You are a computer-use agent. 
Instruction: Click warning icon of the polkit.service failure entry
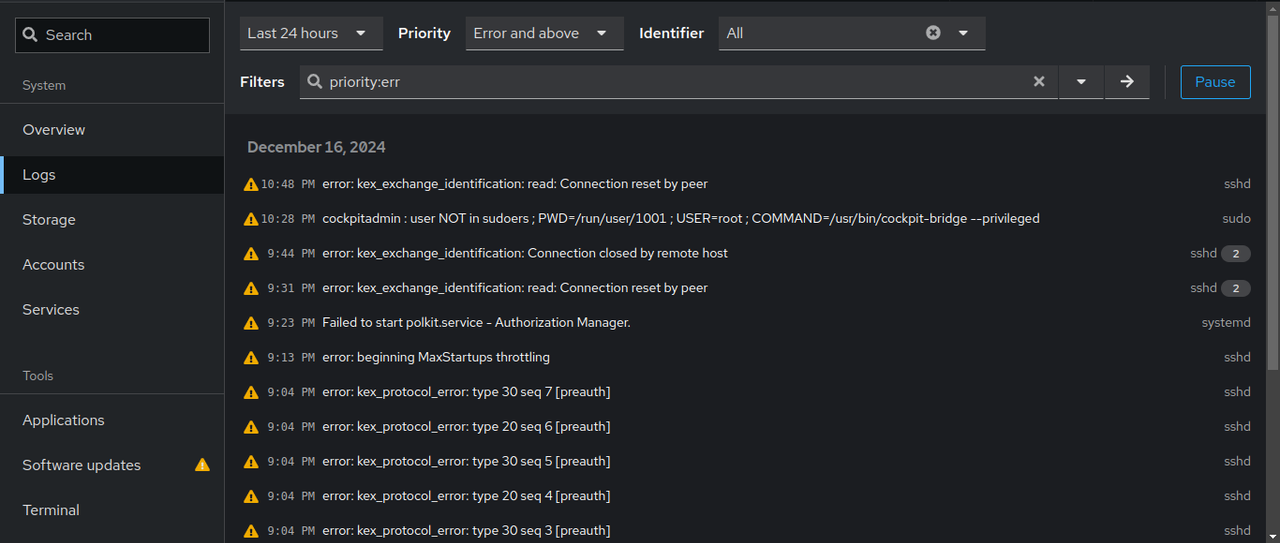tap(251, 322)
